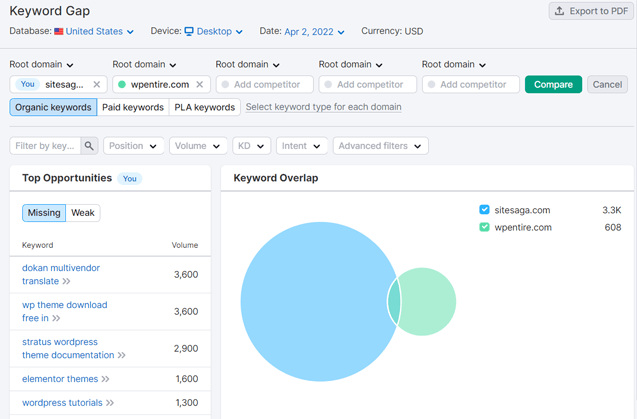Click the Keyword column header
637x419 pixels.
point(37,245)
